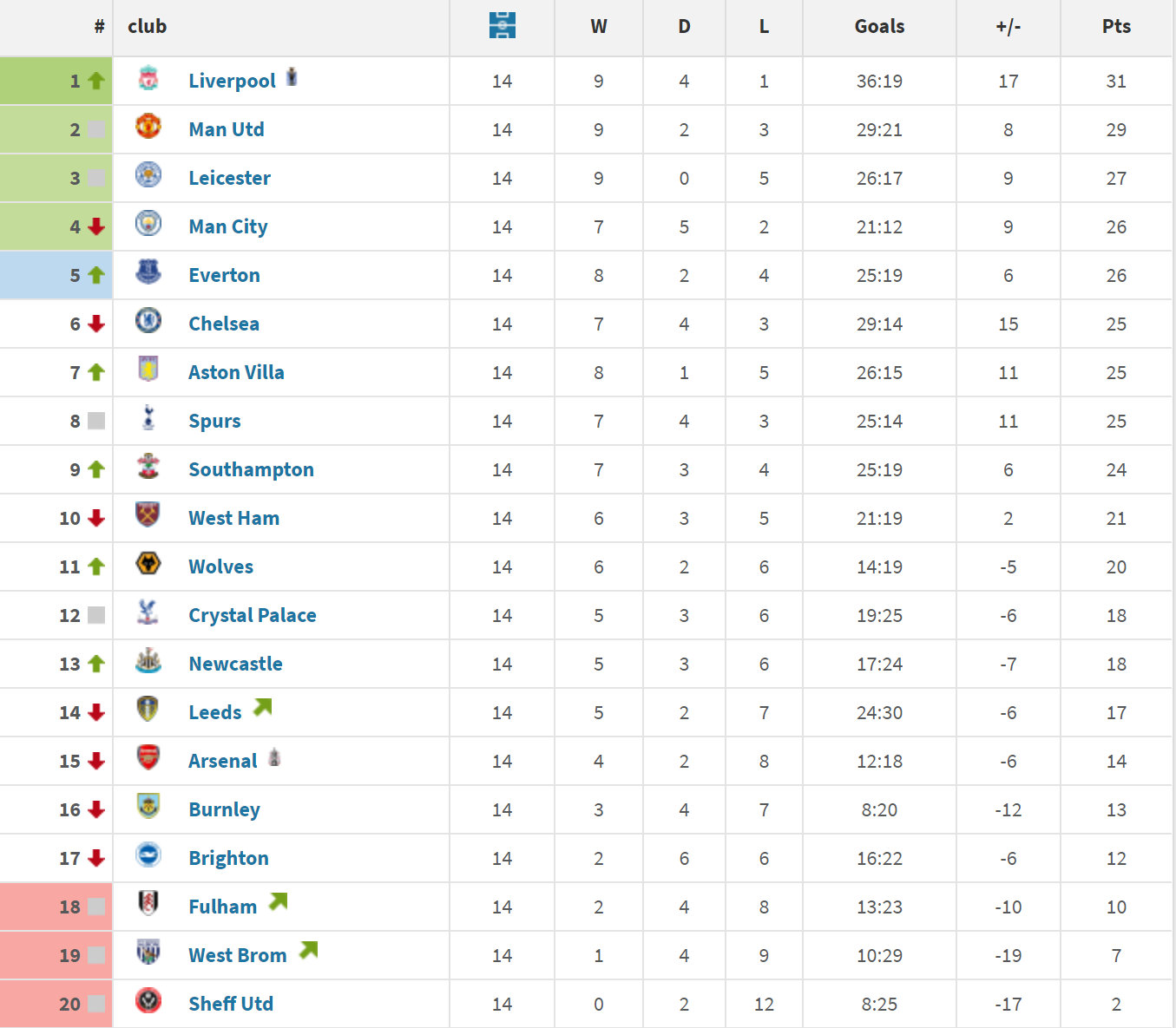The image size is (1176, 1028).
Task: Open the Aston Villa team page
Action: click(236, 372)
